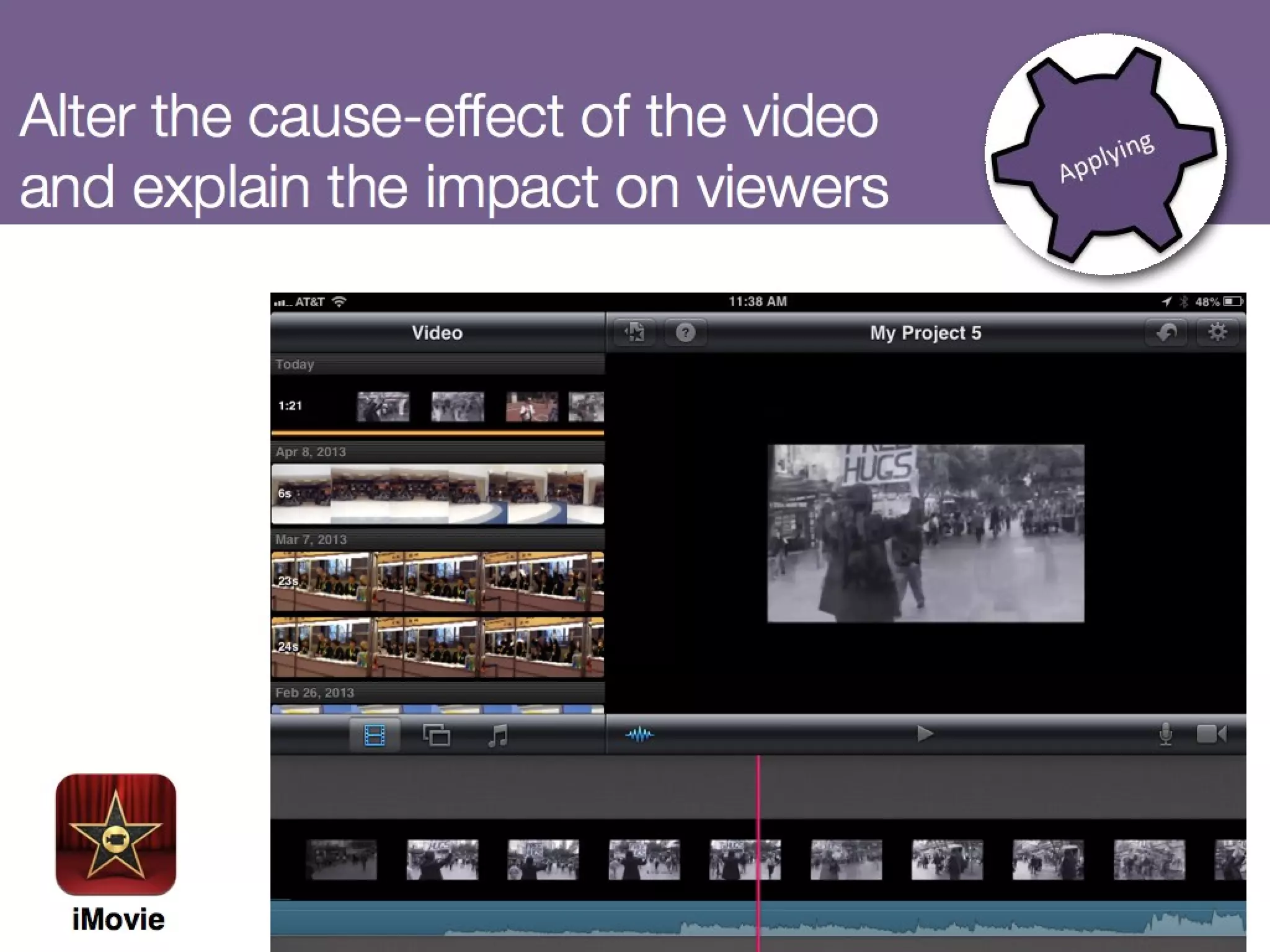
Task: Switch to video media tab
Action: [375, 736]
